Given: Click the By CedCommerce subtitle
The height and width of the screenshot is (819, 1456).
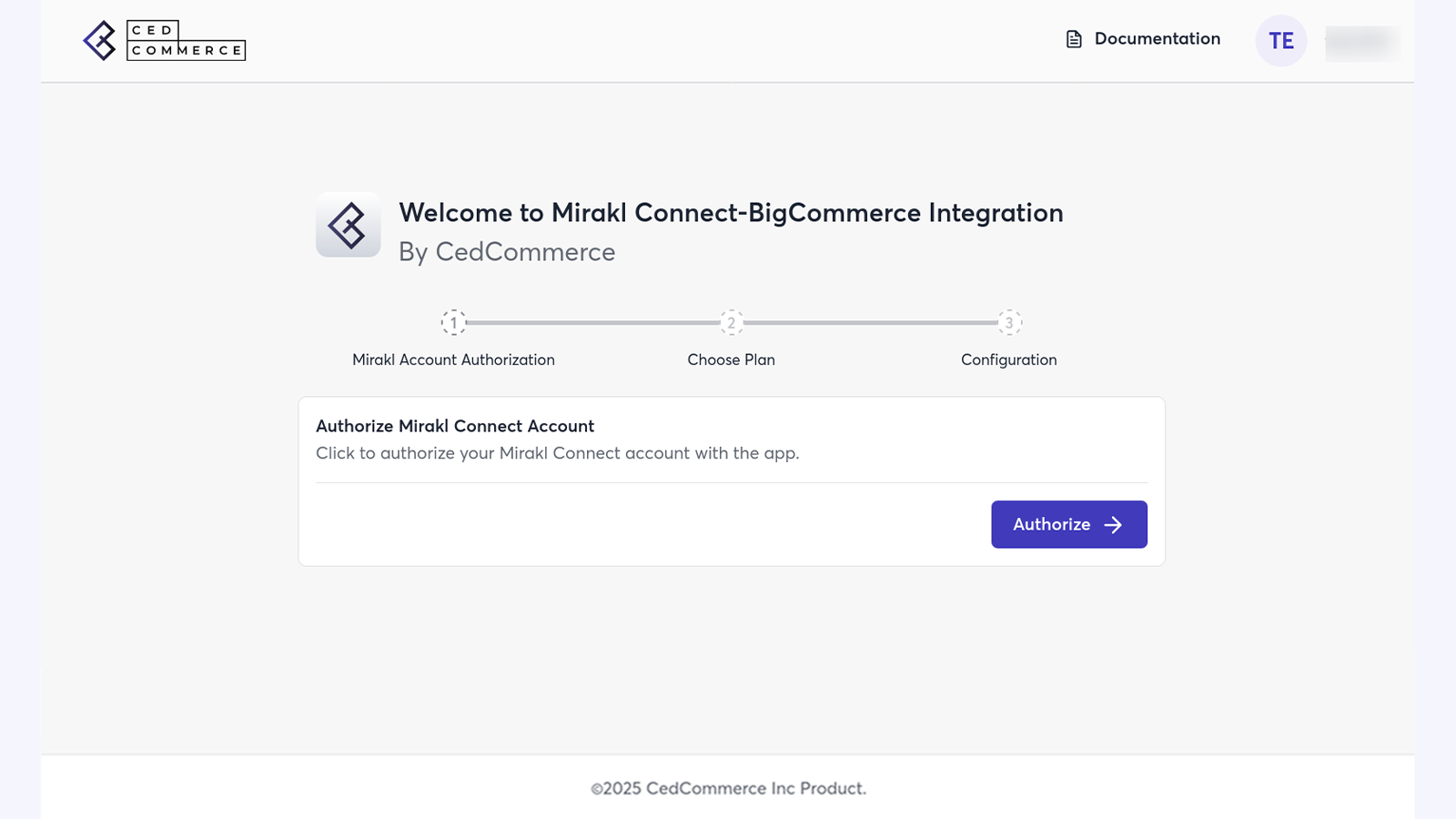Looking at the screenshot, I should coord(507,252).
